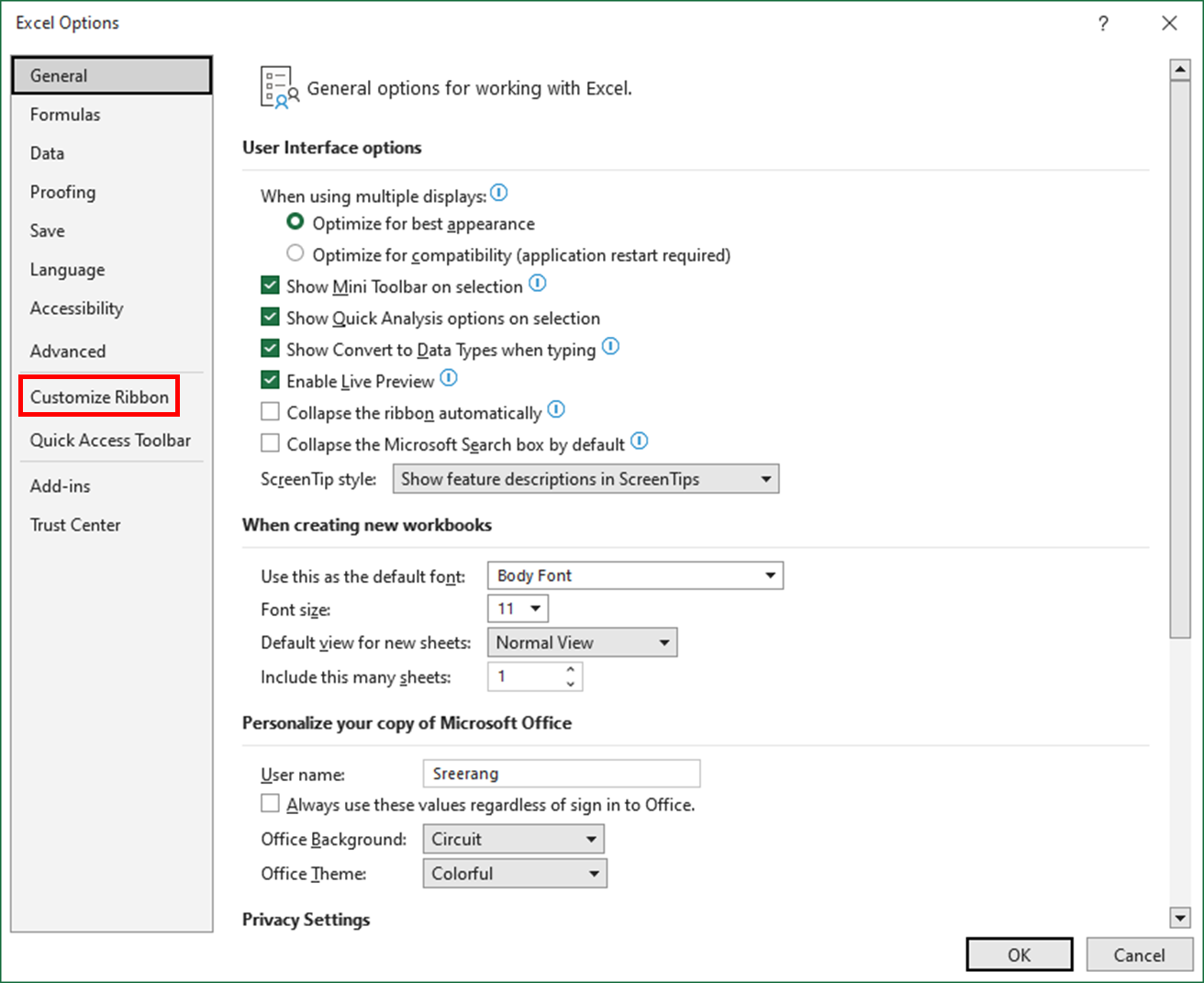Click info icon next to Collapse Search box option

640,441
